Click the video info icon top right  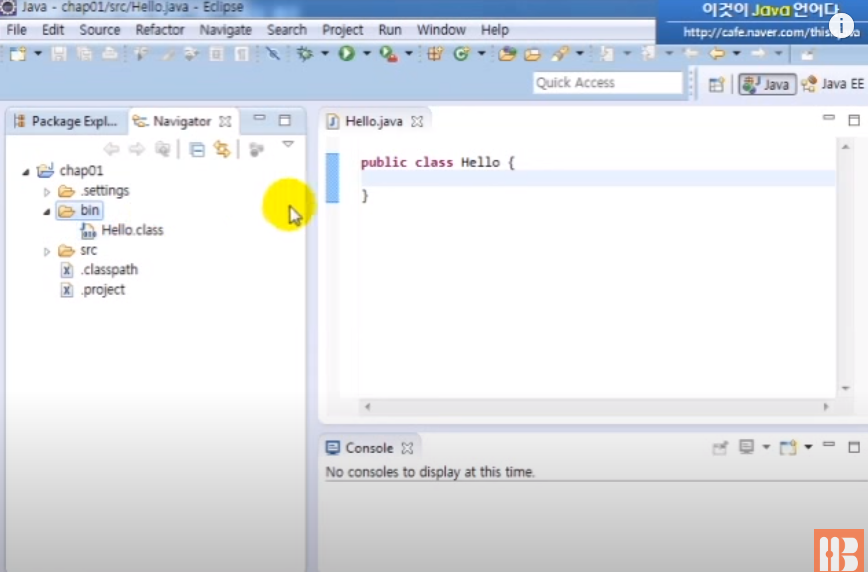(x=841, y=25)
